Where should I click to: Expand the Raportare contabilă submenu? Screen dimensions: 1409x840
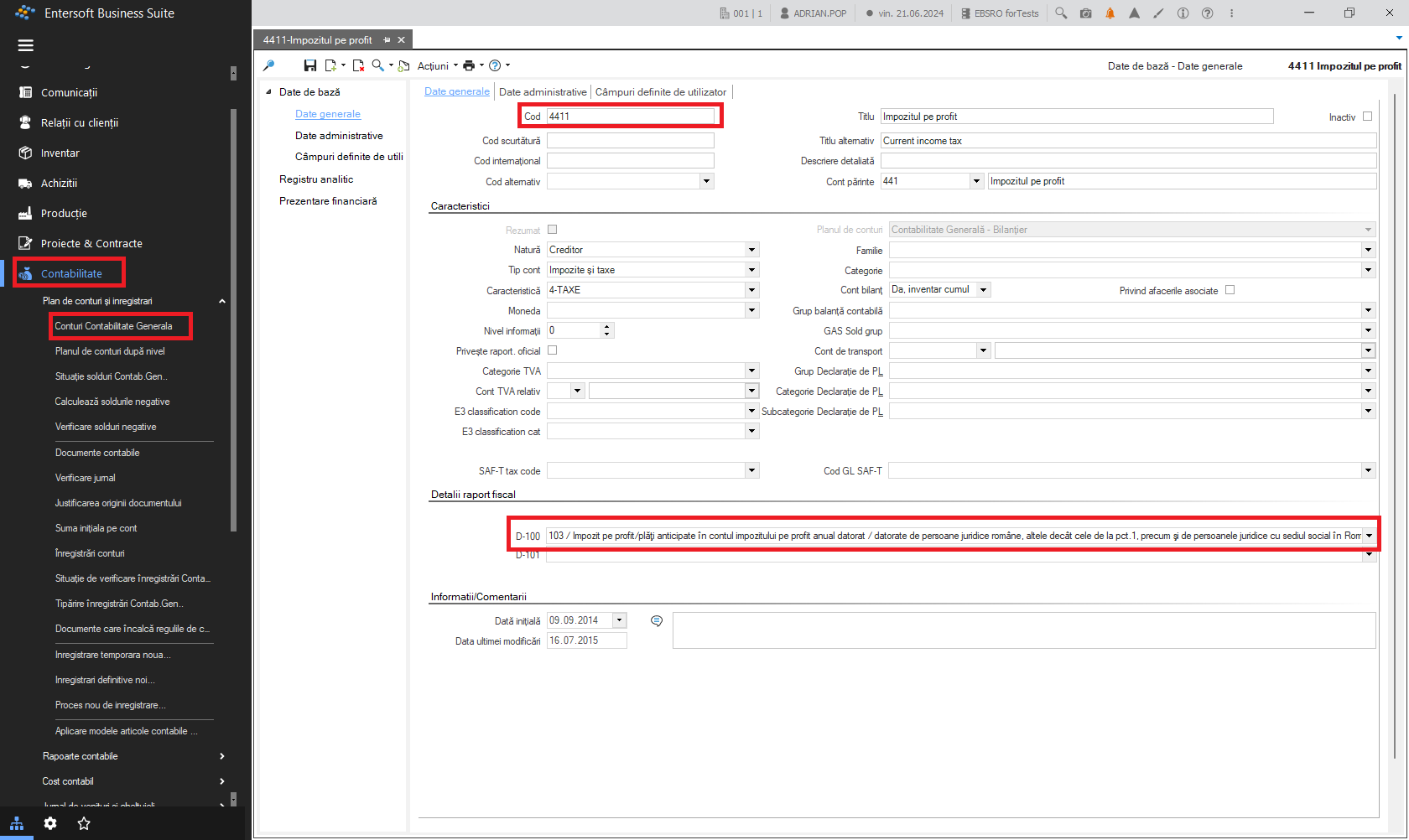point(134,756)
